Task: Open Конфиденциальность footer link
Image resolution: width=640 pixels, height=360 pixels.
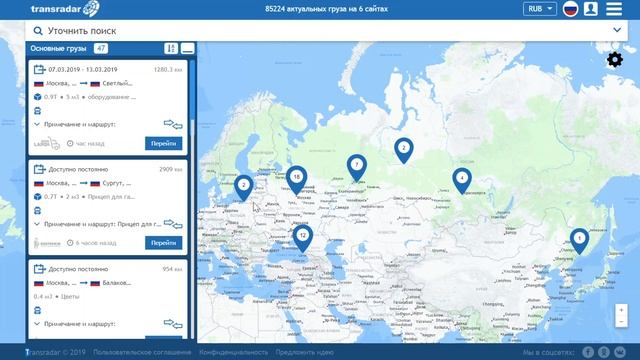Action: [233, 352]
